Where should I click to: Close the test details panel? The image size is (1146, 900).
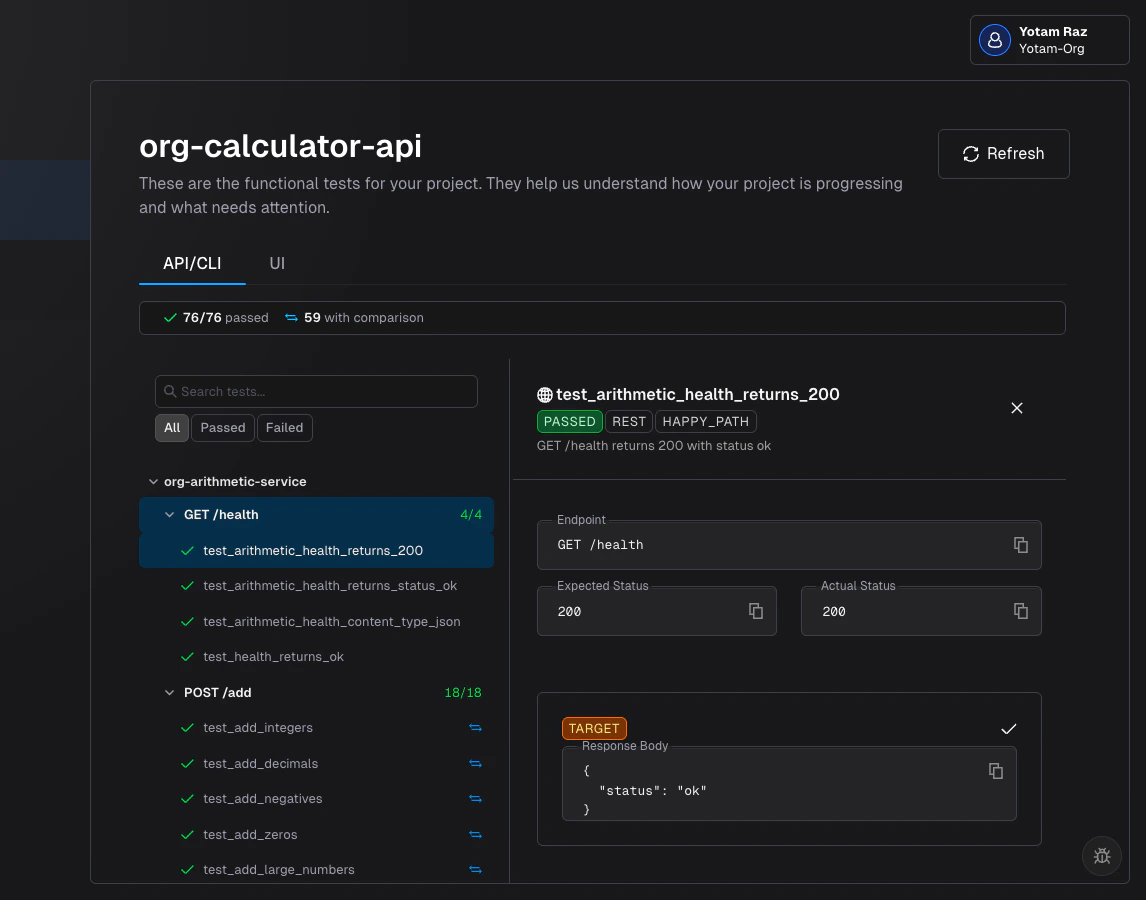coord(1017,408)
